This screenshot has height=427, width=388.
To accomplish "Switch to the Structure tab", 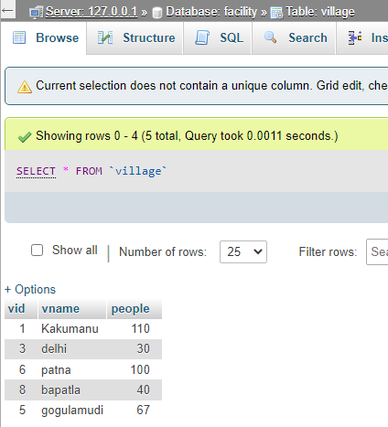I will (x=135, y=38).
